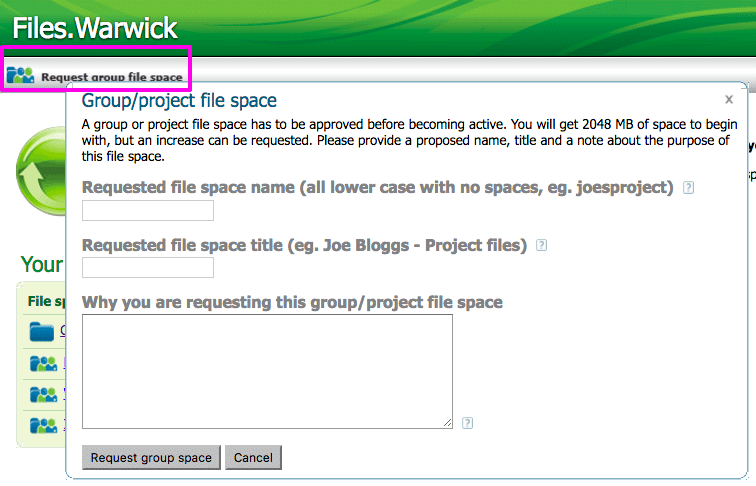Open the Request group file space link
The image size is (756, 486).
coord(111,77)
